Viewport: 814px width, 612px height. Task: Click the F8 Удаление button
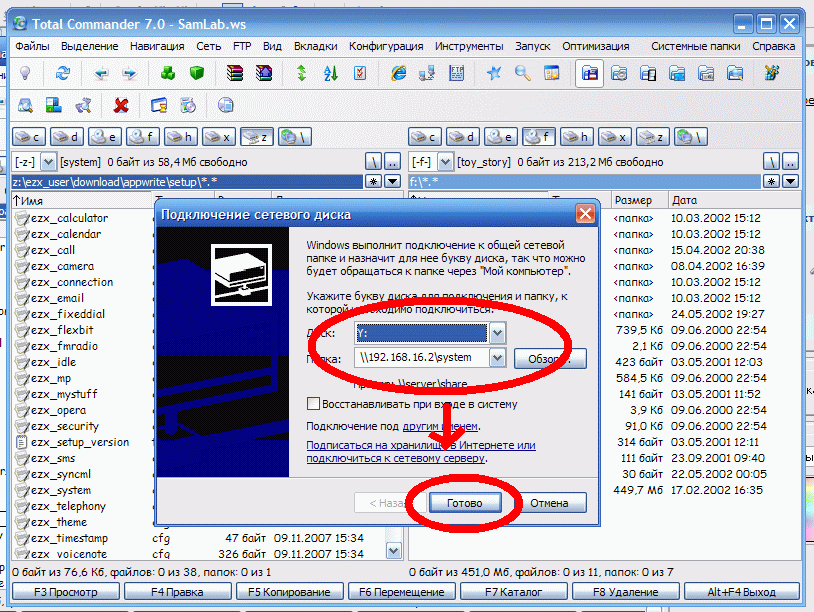pos(626,592)
